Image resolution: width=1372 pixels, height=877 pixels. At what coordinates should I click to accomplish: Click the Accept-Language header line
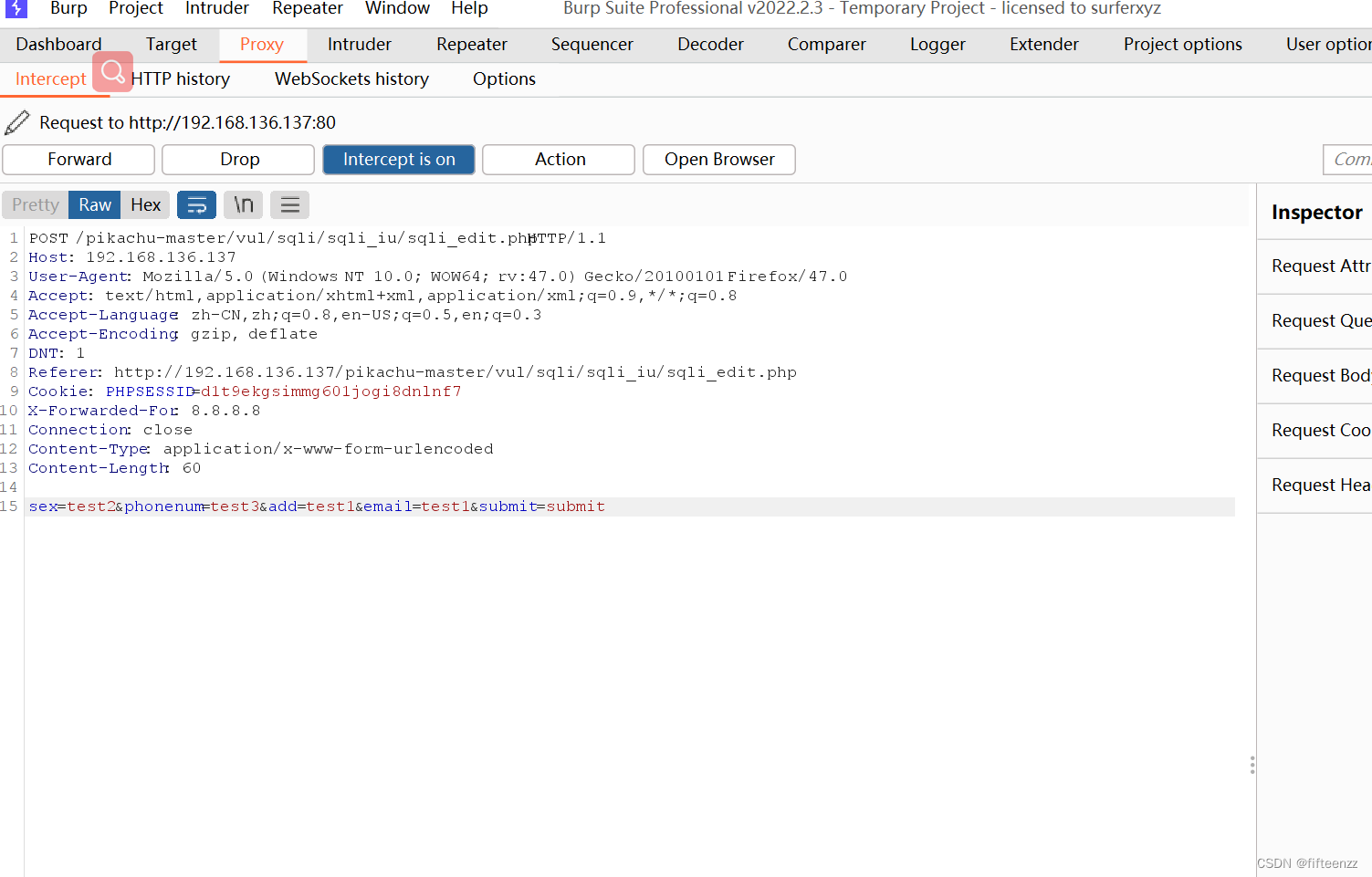tap(285, 315)
